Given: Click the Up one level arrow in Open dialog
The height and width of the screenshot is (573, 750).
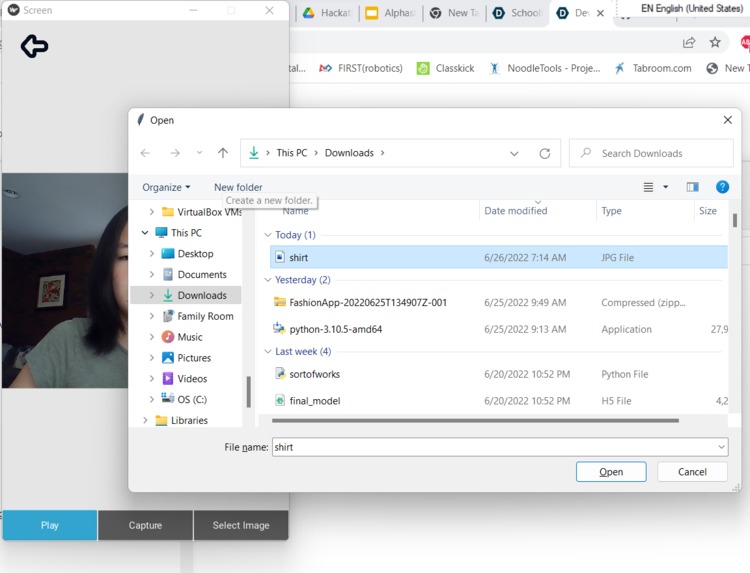Looking at the screenshot, I should pos(222,153).
